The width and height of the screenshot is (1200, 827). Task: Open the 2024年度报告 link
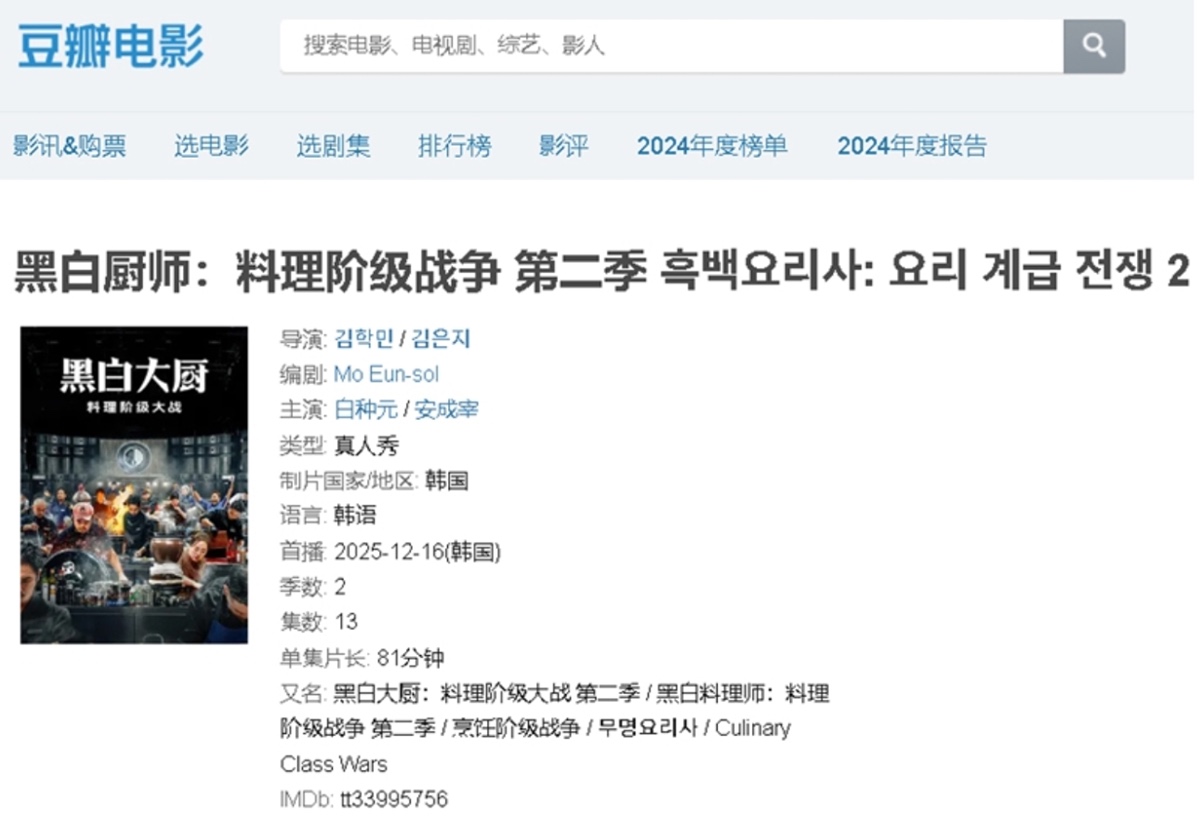point(912,146)
